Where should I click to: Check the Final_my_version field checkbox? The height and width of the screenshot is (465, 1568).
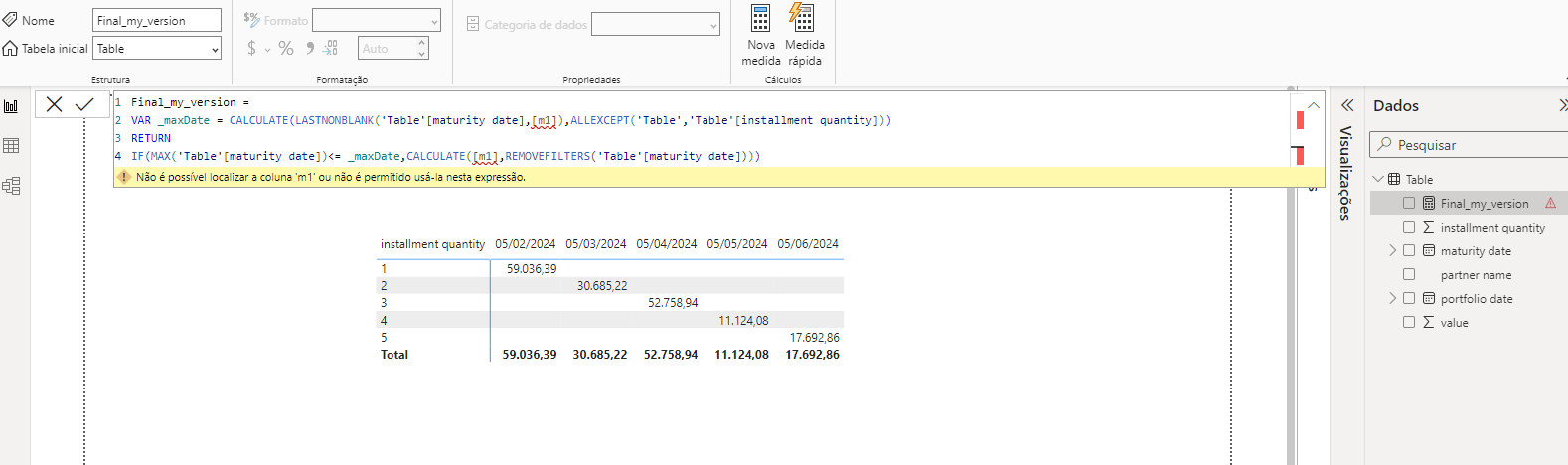tap(1409, 203)
